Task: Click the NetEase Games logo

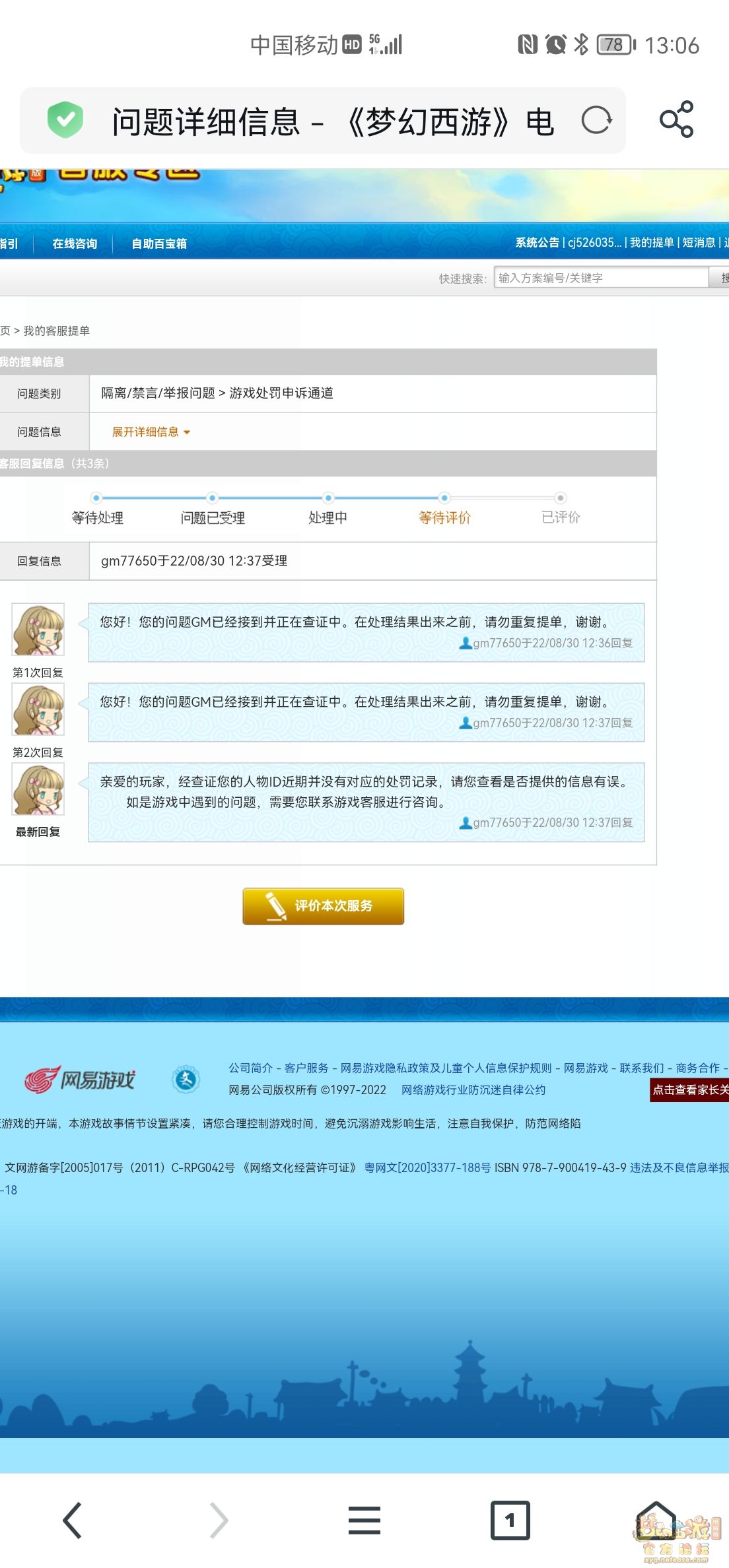Action: [80, 1080]
